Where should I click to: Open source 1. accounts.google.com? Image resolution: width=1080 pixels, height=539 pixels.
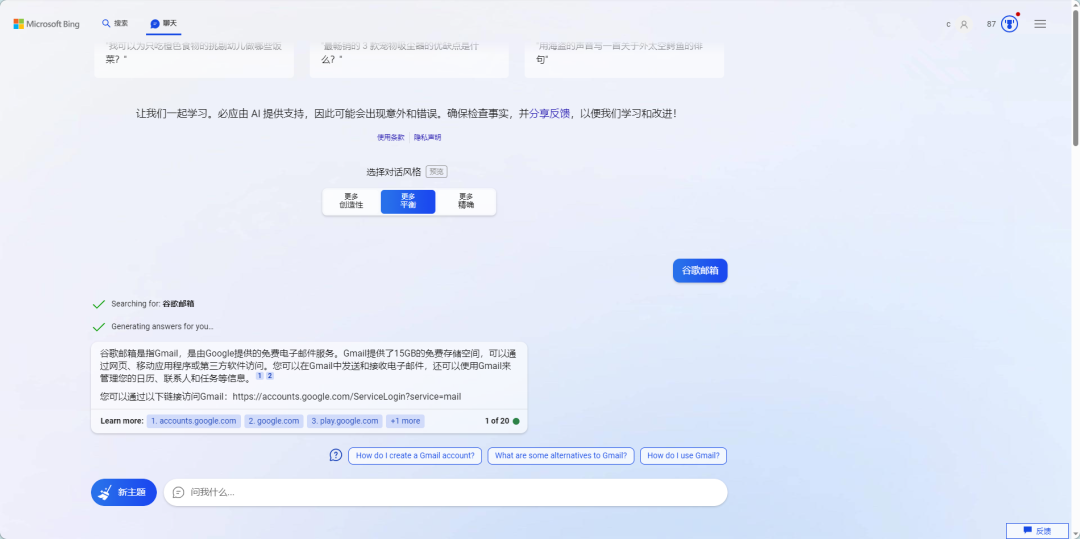[194, 421]
